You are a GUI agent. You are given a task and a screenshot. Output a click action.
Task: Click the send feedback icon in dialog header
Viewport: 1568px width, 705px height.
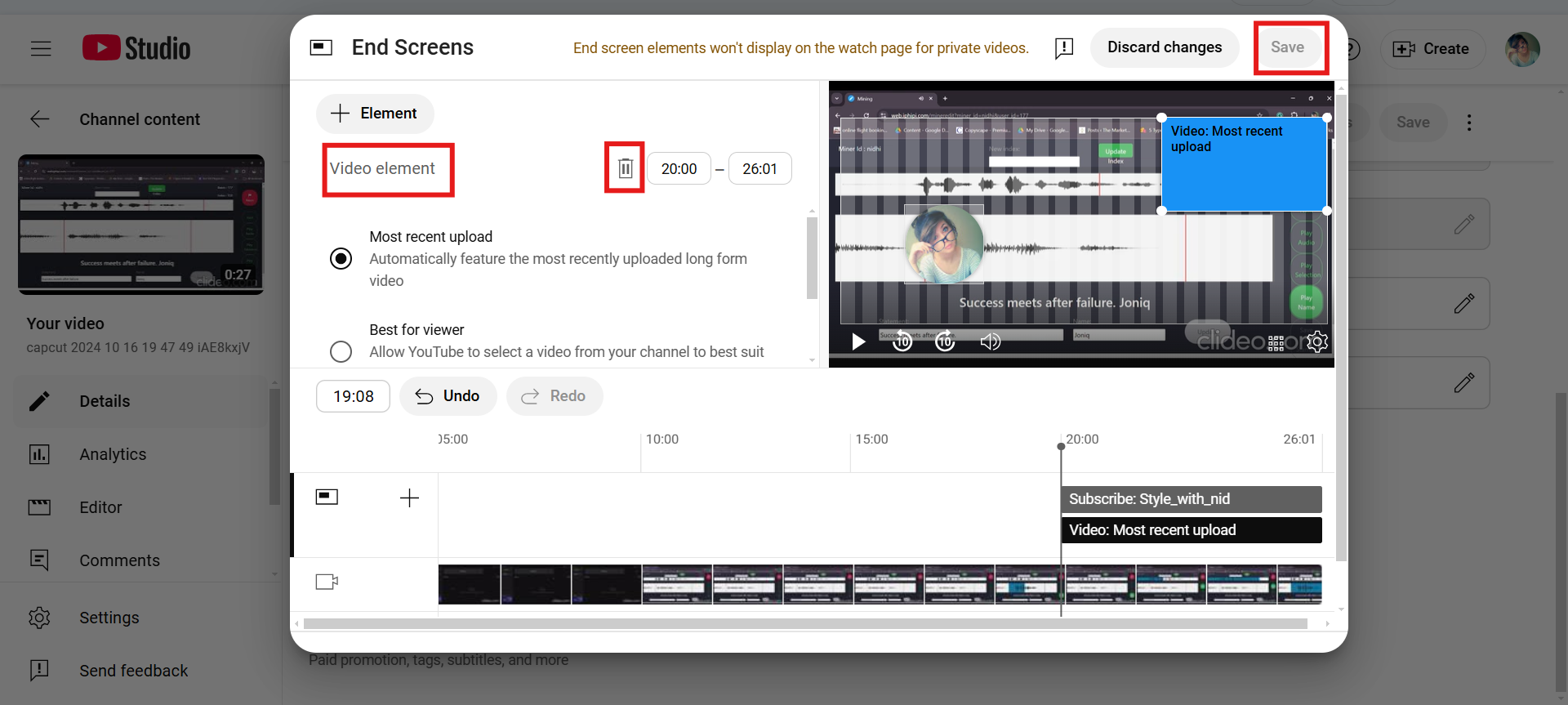[x=1064, y=48]
